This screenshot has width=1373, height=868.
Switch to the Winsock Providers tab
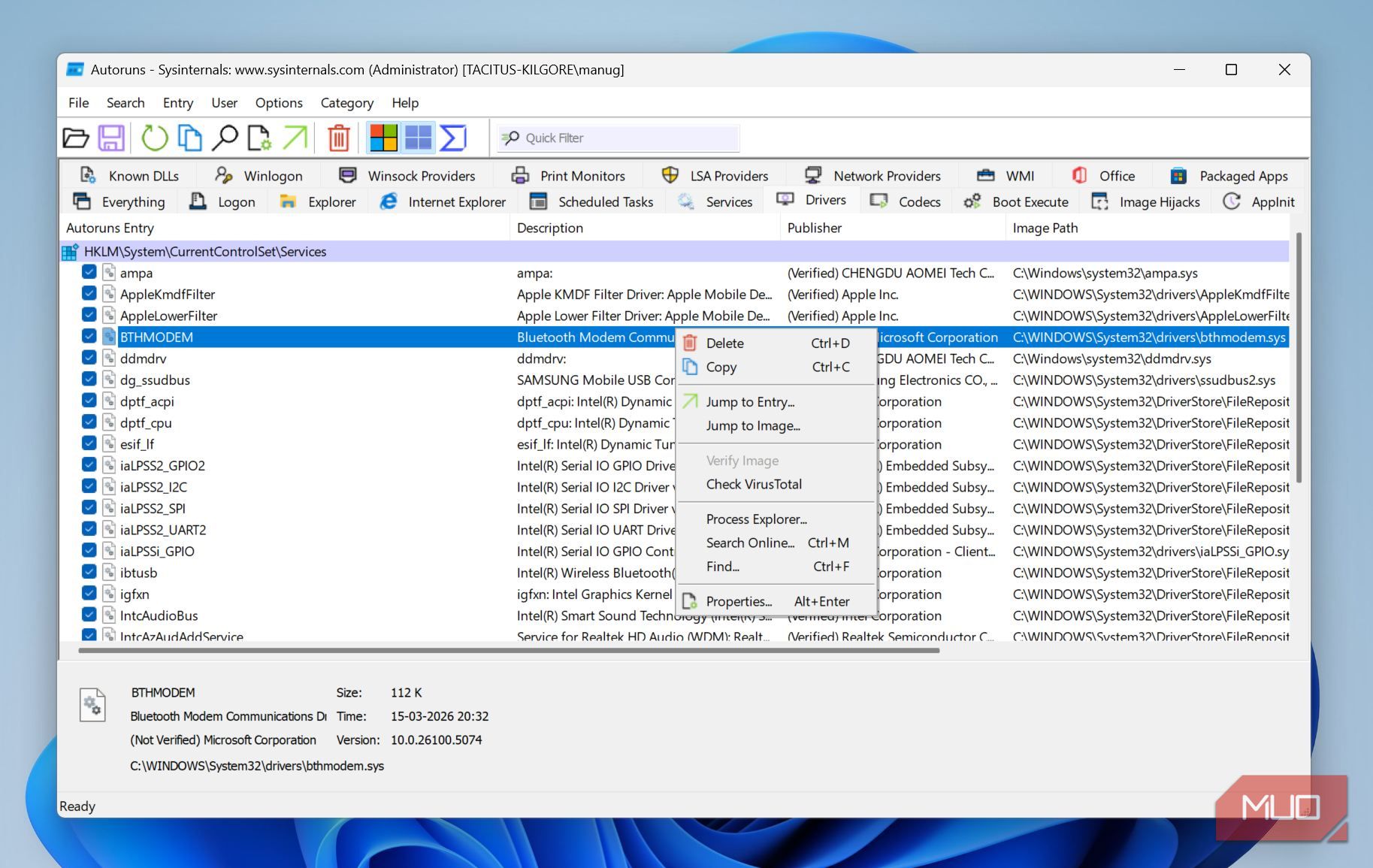tap(407, 176)
